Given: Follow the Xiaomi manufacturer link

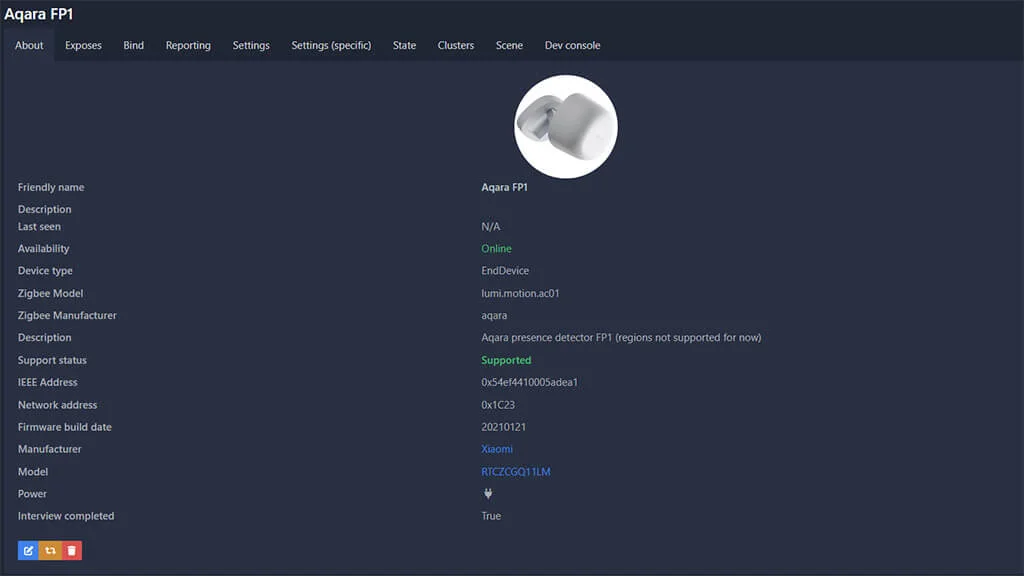Looking at the screenshot, I should click(x=497, y=449).
